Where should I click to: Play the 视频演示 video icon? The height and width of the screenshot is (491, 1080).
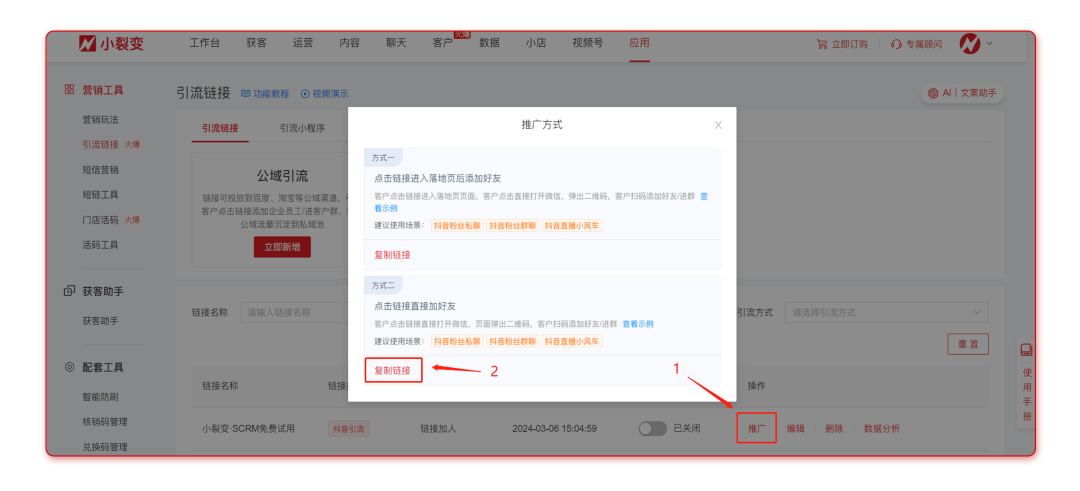click(305, 94)
